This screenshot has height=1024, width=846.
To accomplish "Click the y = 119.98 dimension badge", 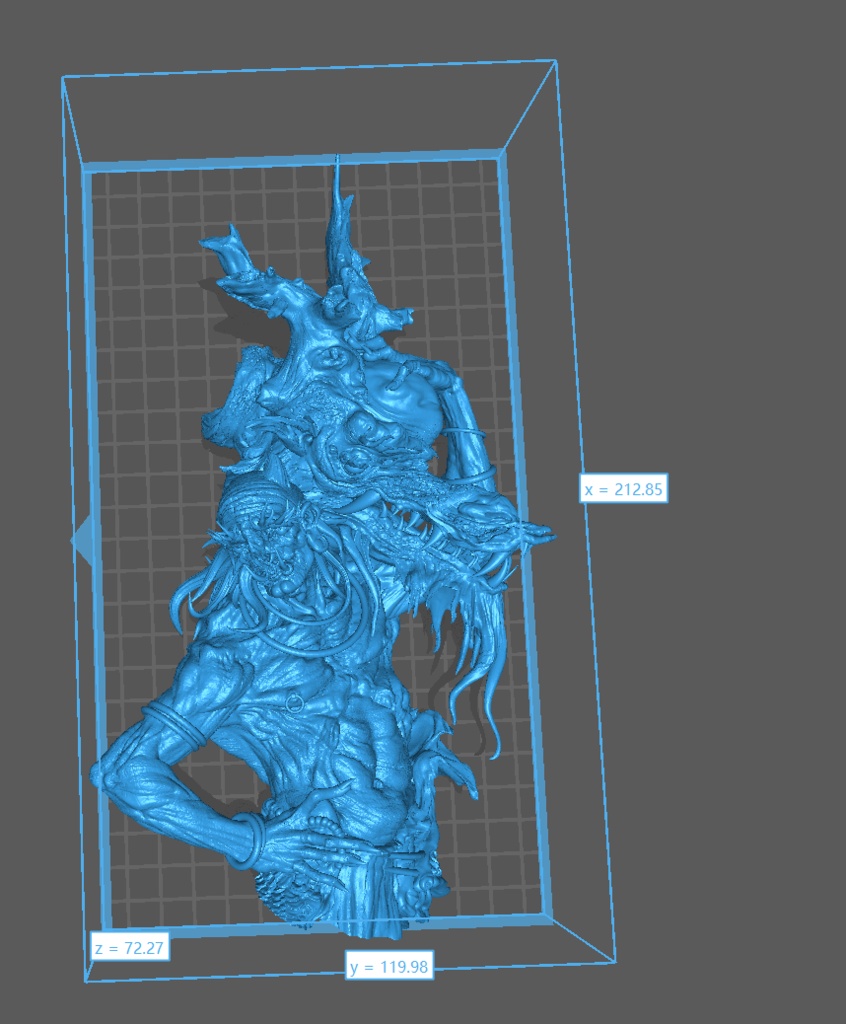I will pyautogui.click(x=391, y=968).
